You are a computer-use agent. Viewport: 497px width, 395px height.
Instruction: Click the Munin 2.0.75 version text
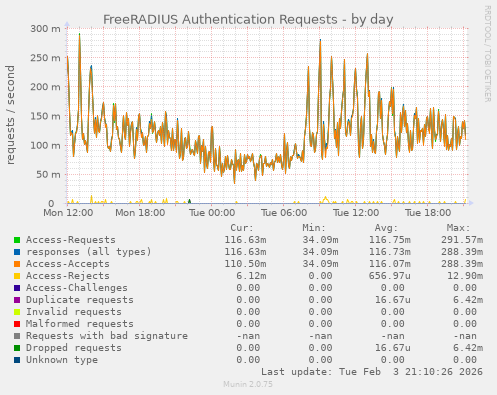(248, 384)
